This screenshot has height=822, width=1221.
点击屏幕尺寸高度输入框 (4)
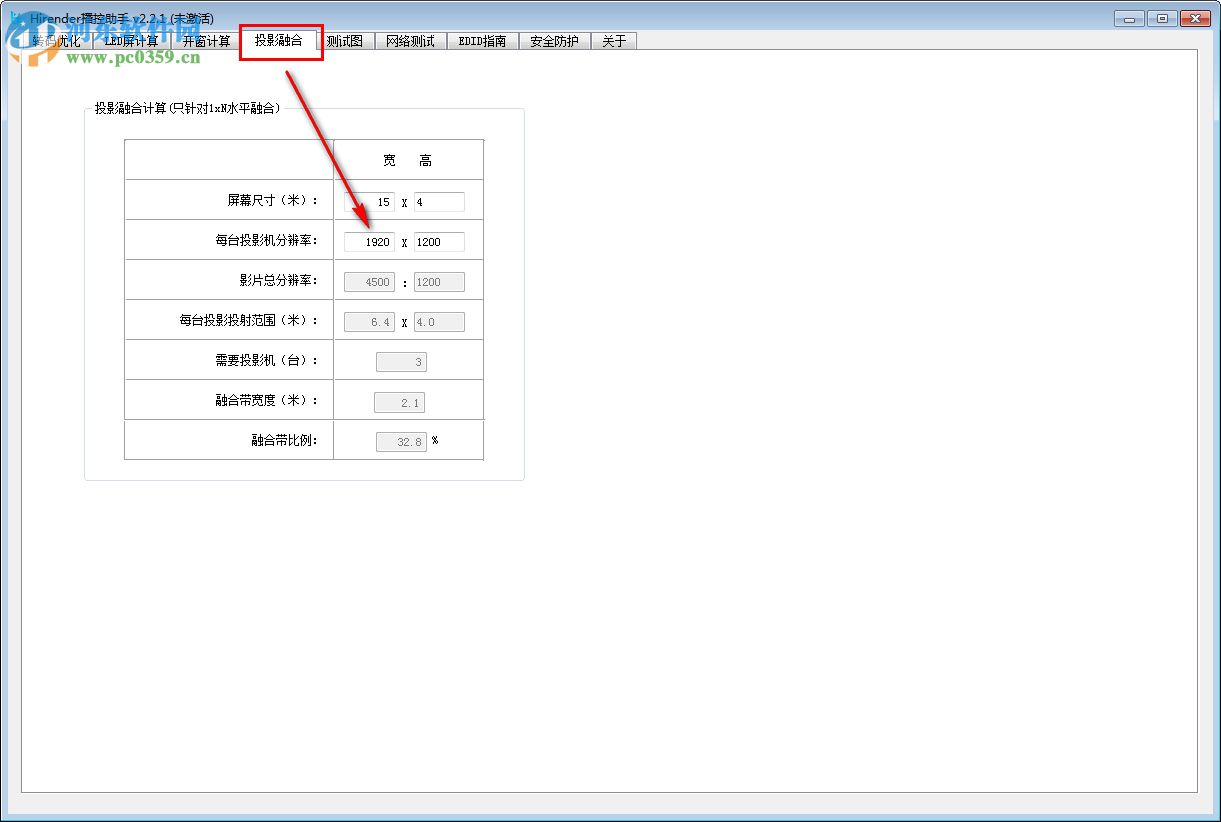pyautogui.click(x=438, y=201)
